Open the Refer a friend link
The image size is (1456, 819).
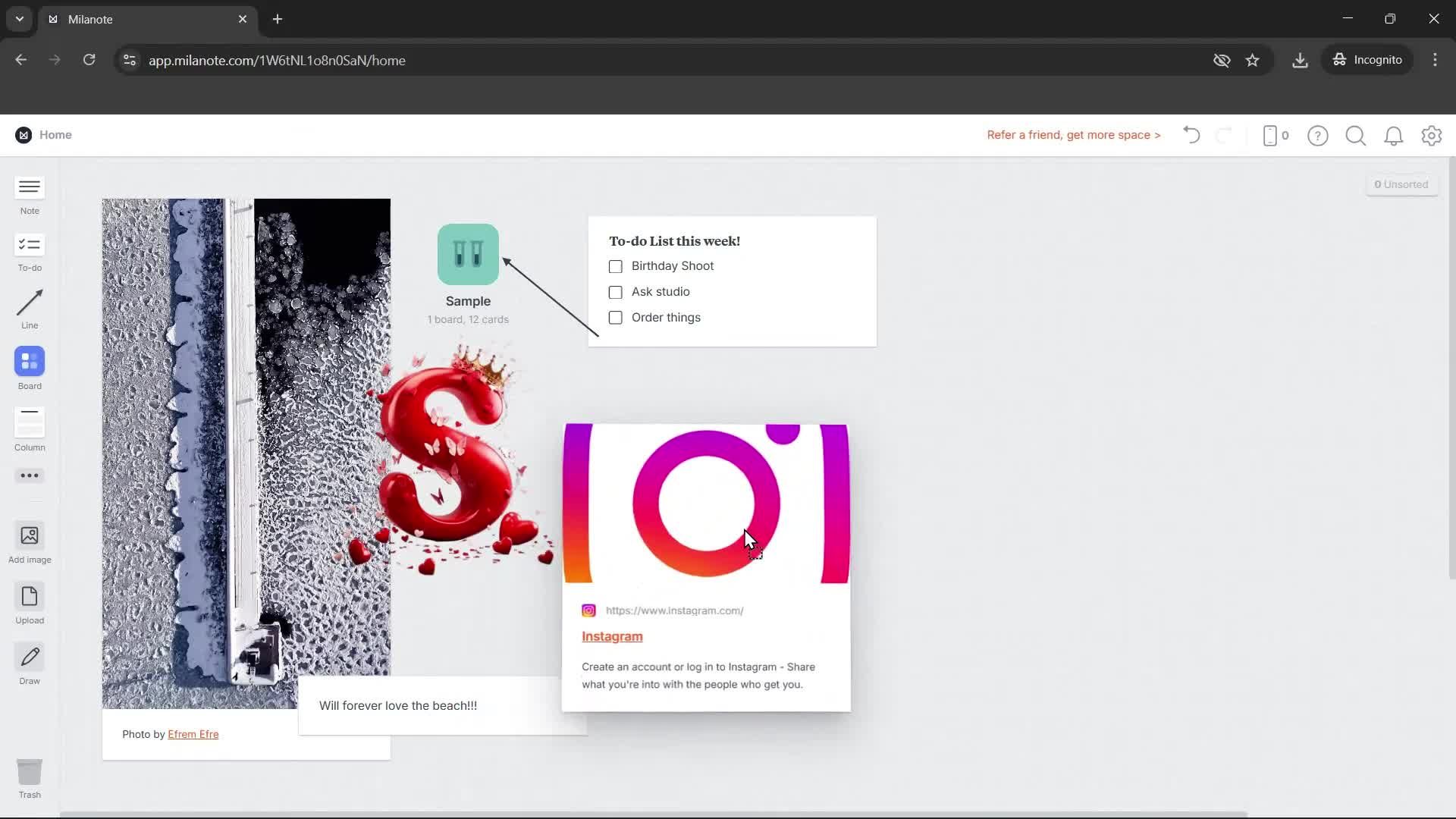(x=1073, y=135)
